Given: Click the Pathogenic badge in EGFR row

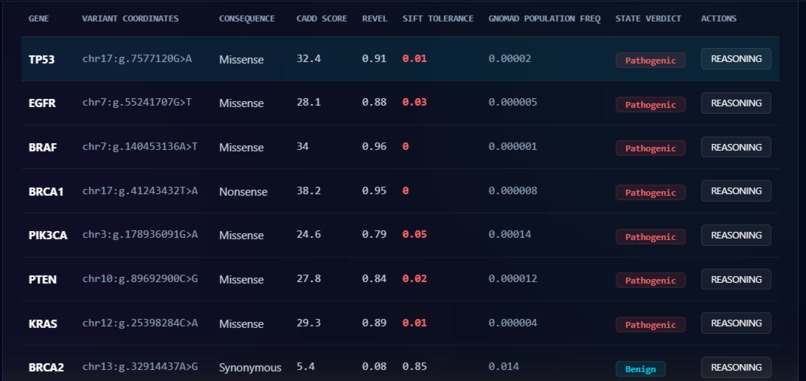Looking at the screenshot, I should (x=650, y=104).
